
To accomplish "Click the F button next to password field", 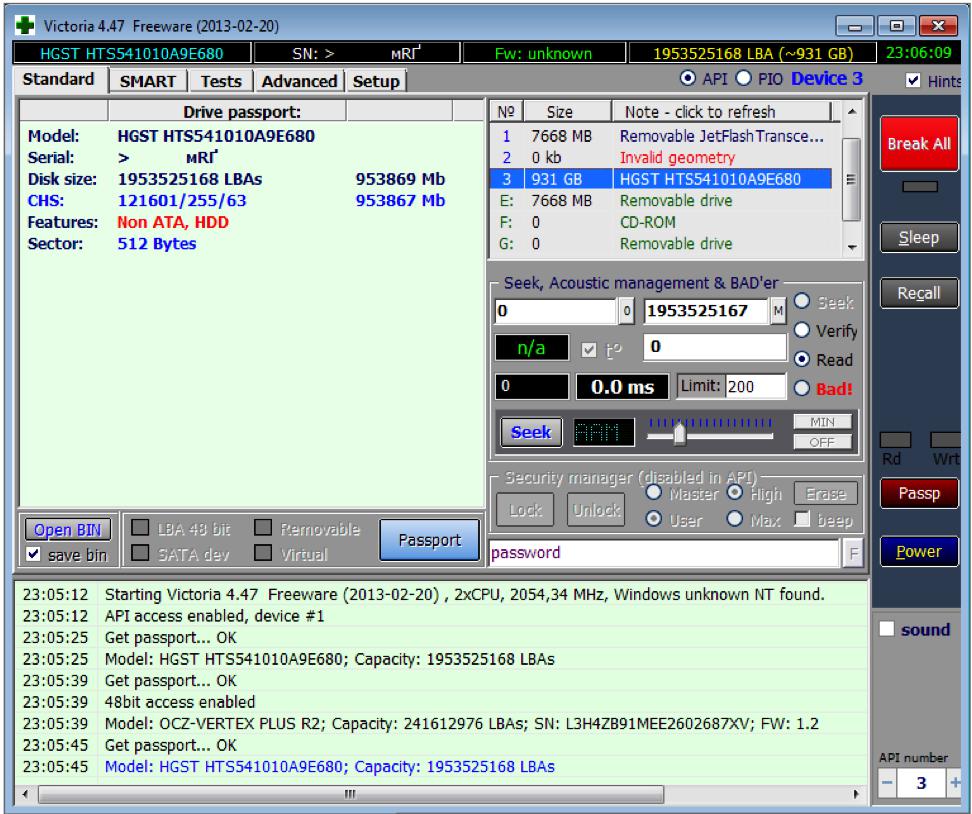I will coord(854,553).
